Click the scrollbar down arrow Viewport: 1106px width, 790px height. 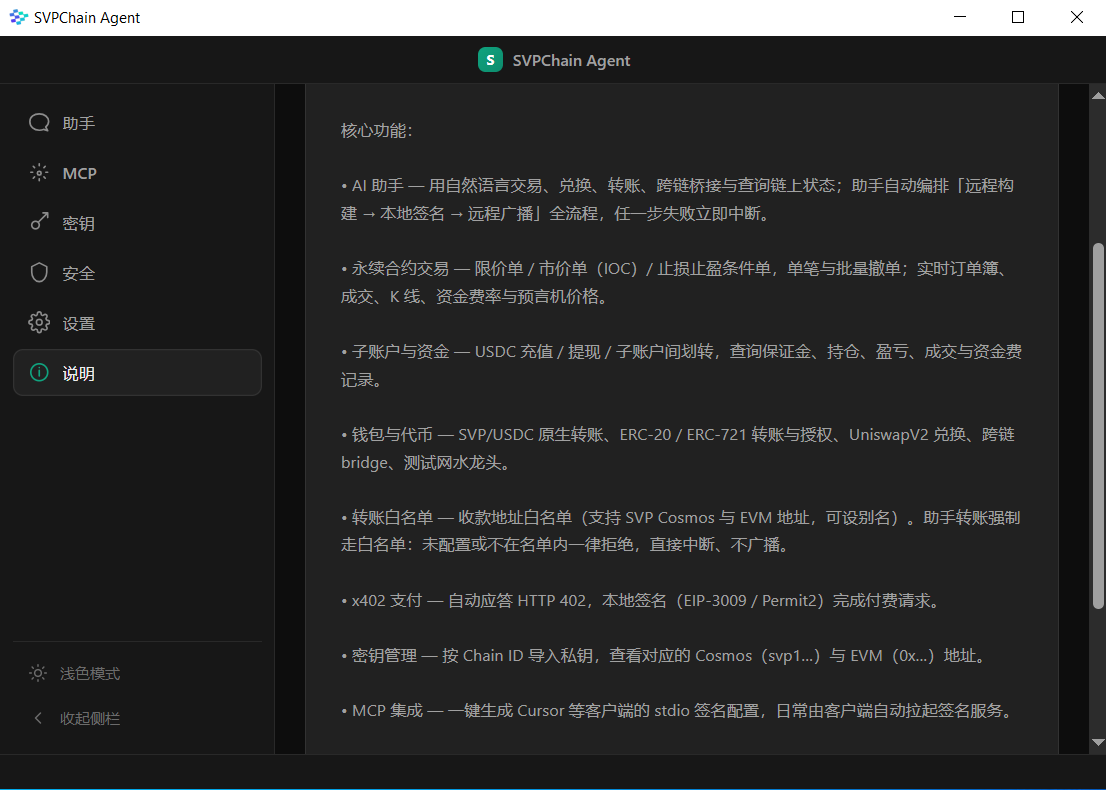click(1098, 742)
